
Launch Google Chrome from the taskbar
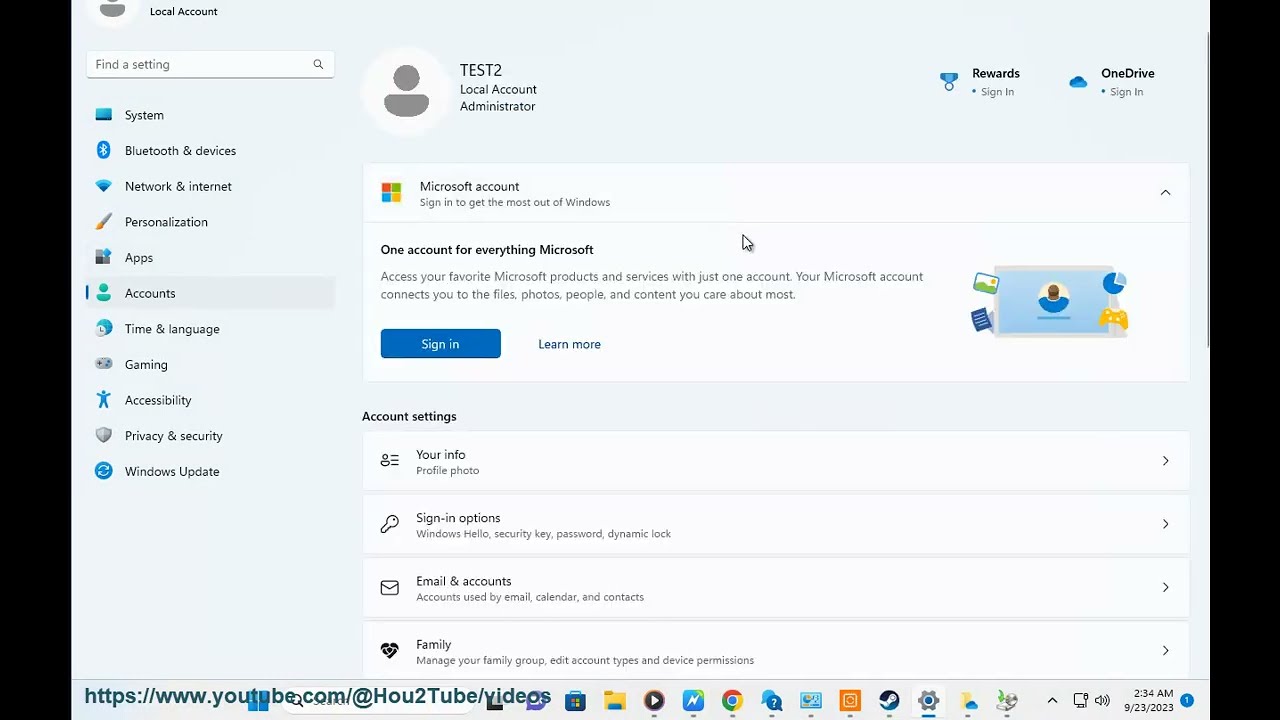[732, 701]
